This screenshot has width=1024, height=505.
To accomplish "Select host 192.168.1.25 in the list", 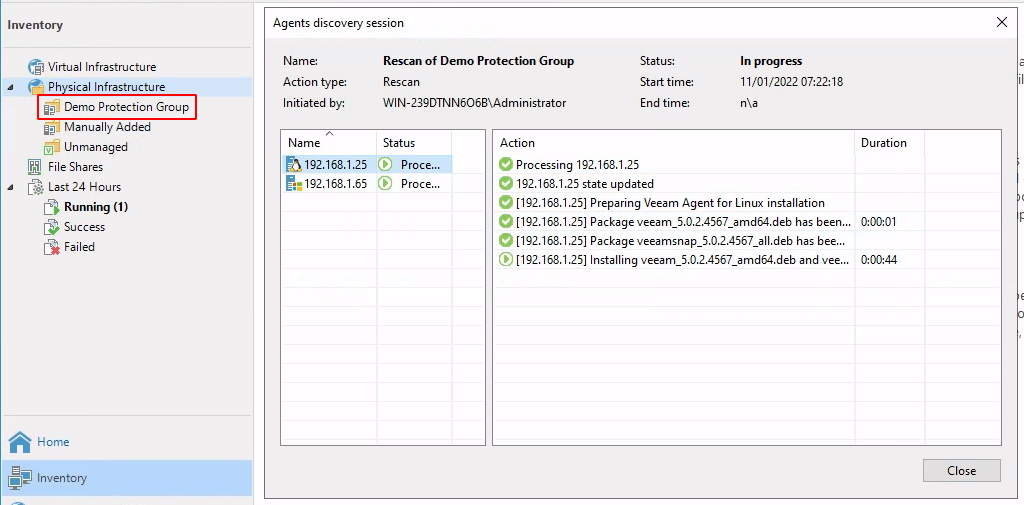I will [x=366, y=165].
